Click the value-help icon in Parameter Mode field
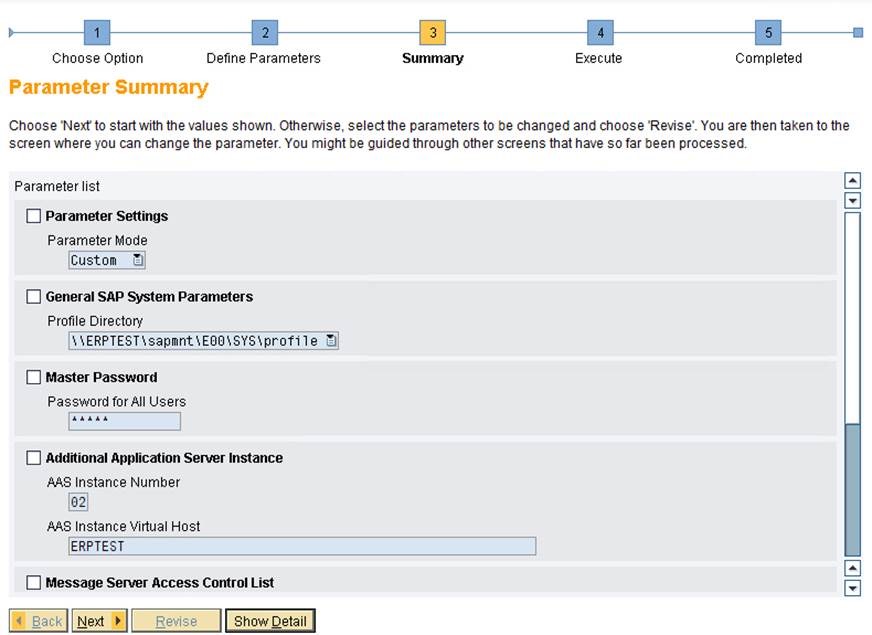Image resolution: width=872 pixels, height=635 pixels. (x=137, y=260)
